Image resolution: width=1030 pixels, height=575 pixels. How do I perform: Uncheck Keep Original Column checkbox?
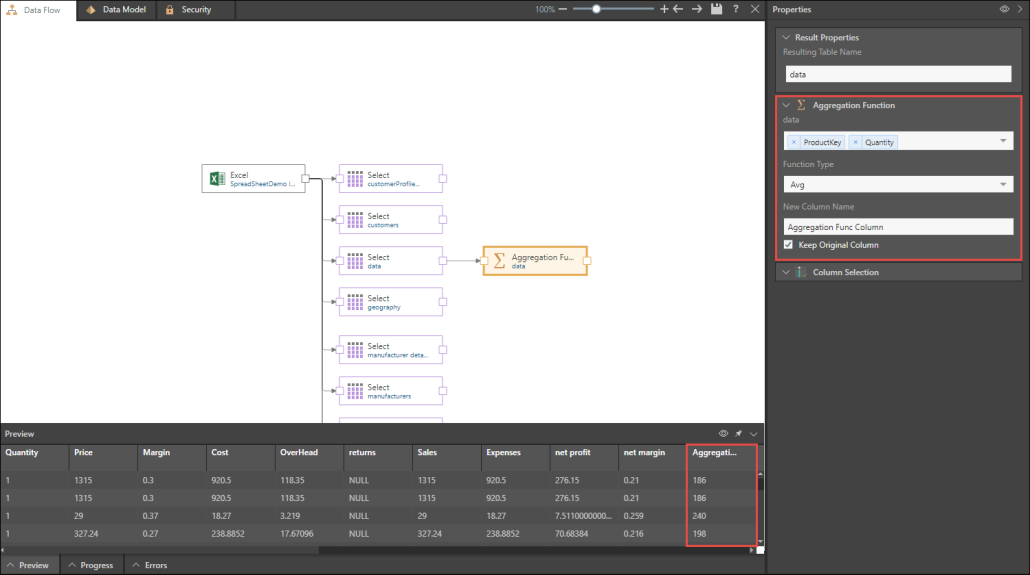[789, 245]
